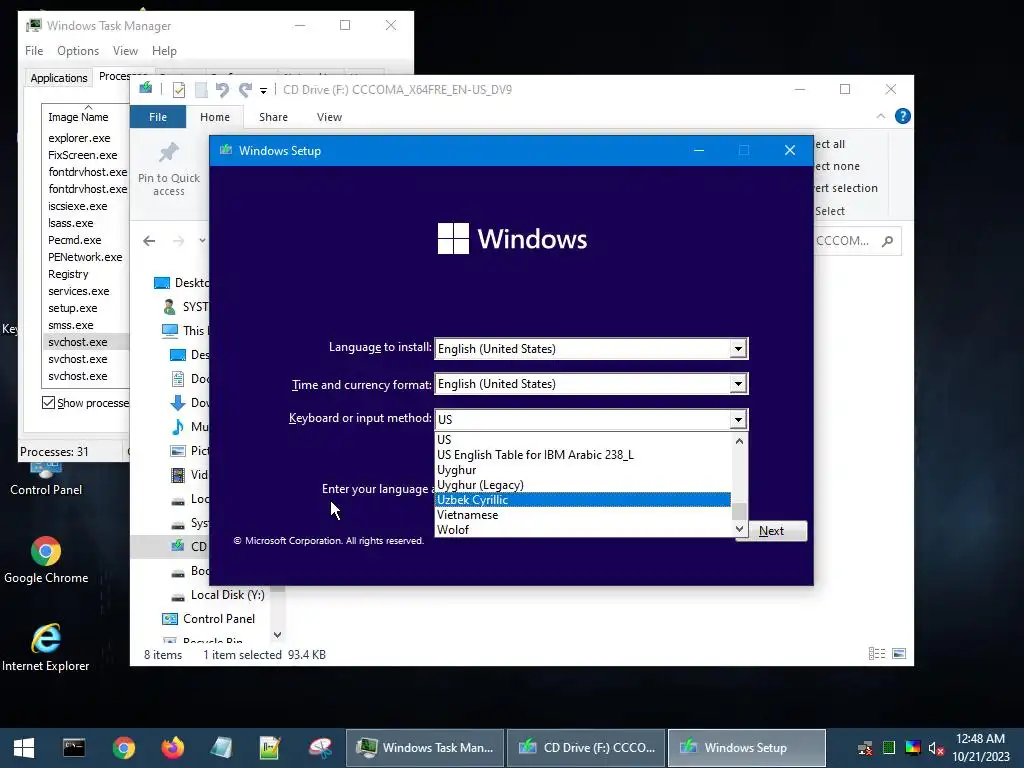The height and width of the screenshot is (768, 1024).
Task: Collapse the Keyboard or input method dropdown
Action: 738,419
